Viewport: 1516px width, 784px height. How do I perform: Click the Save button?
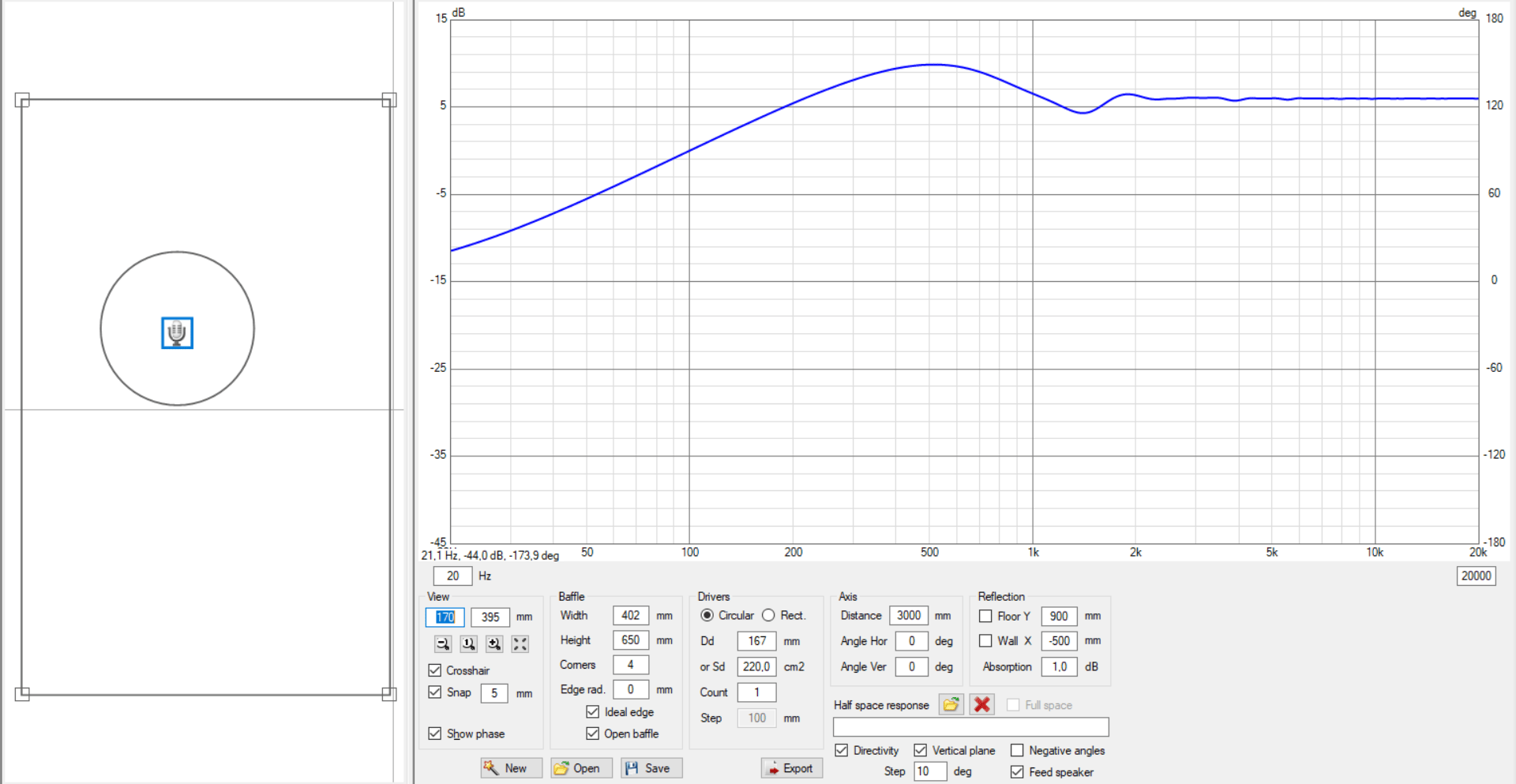pos(651,768)
